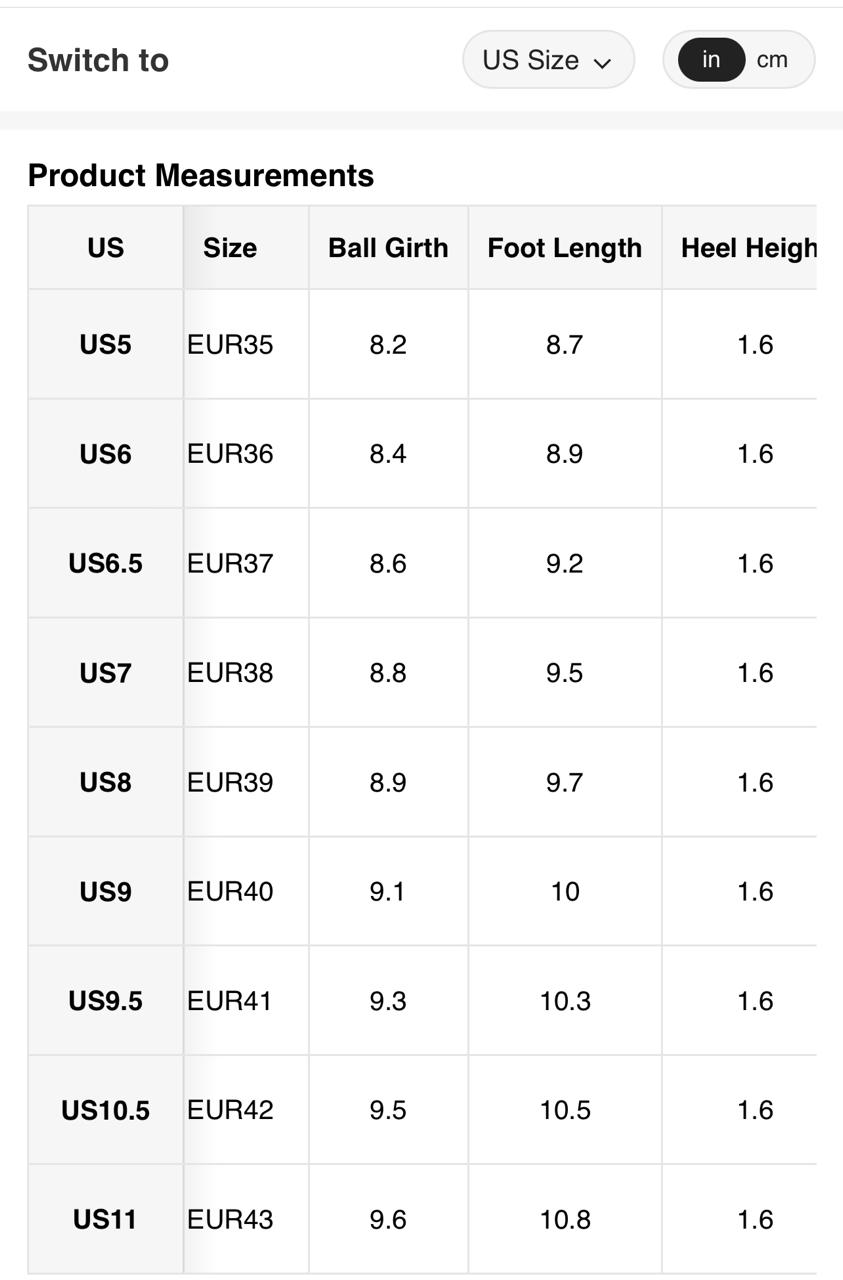Select the US5 size row label
Image resolution: width=843 pixels, height=1280 pixels.
coord(105,345)
